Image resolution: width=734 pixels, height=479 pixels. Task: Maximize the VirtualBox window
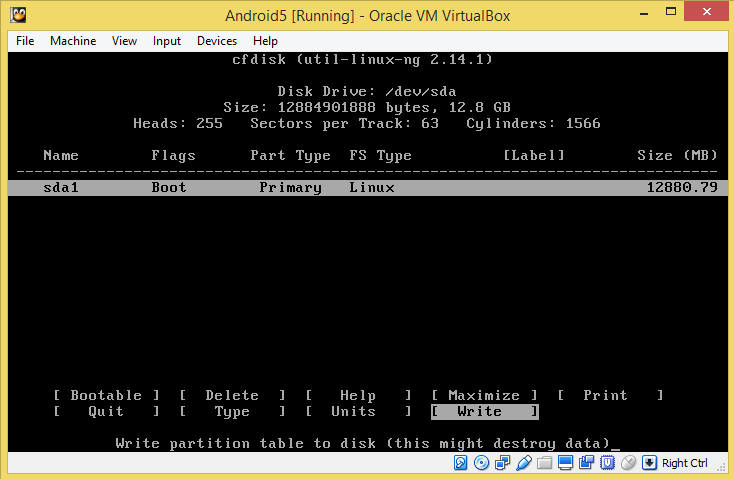click(x=671, y=12)
